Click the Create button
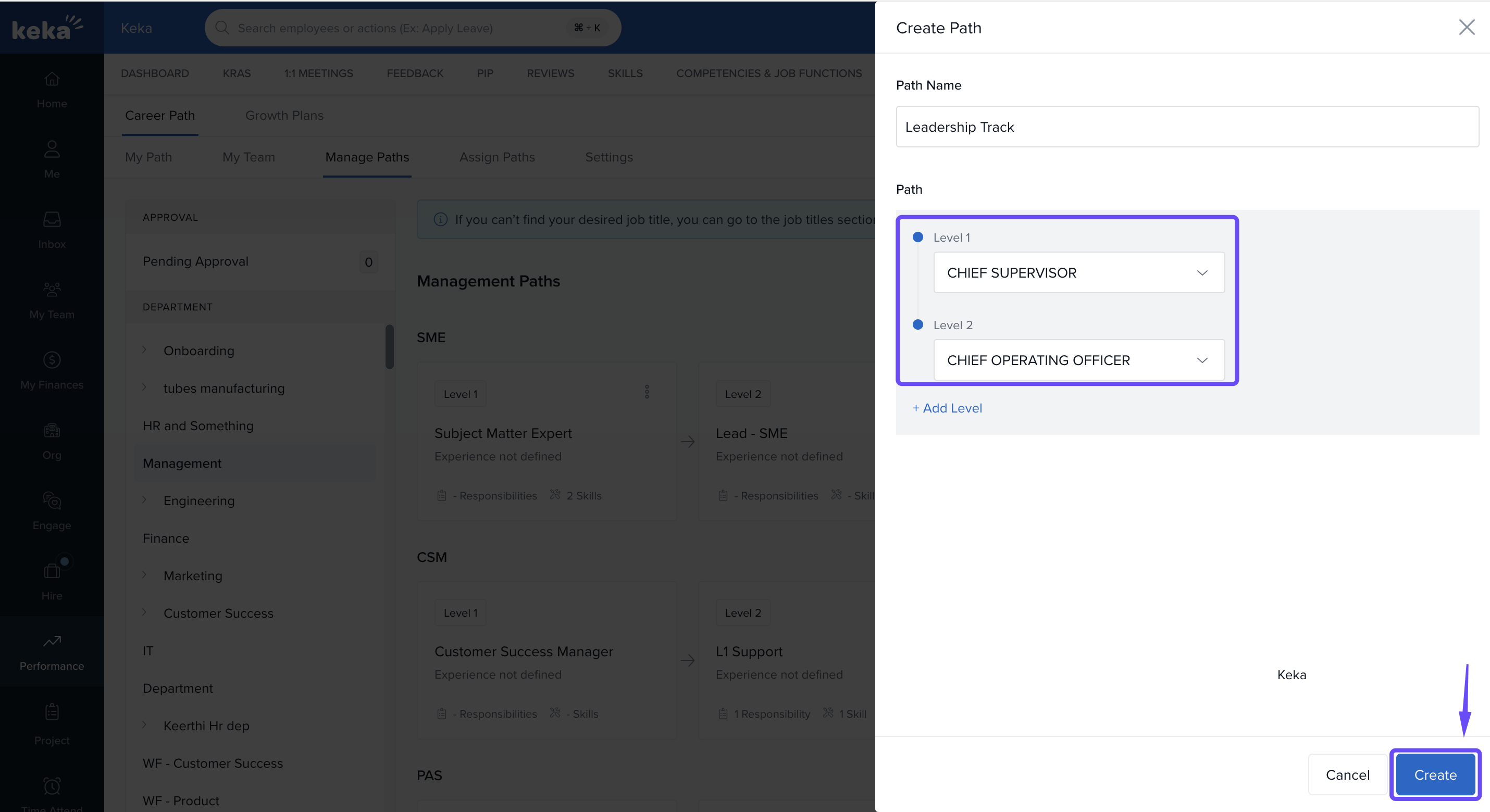This screenshot has width=1490, height=812. pyautogui.click(x=1434, y=774)
